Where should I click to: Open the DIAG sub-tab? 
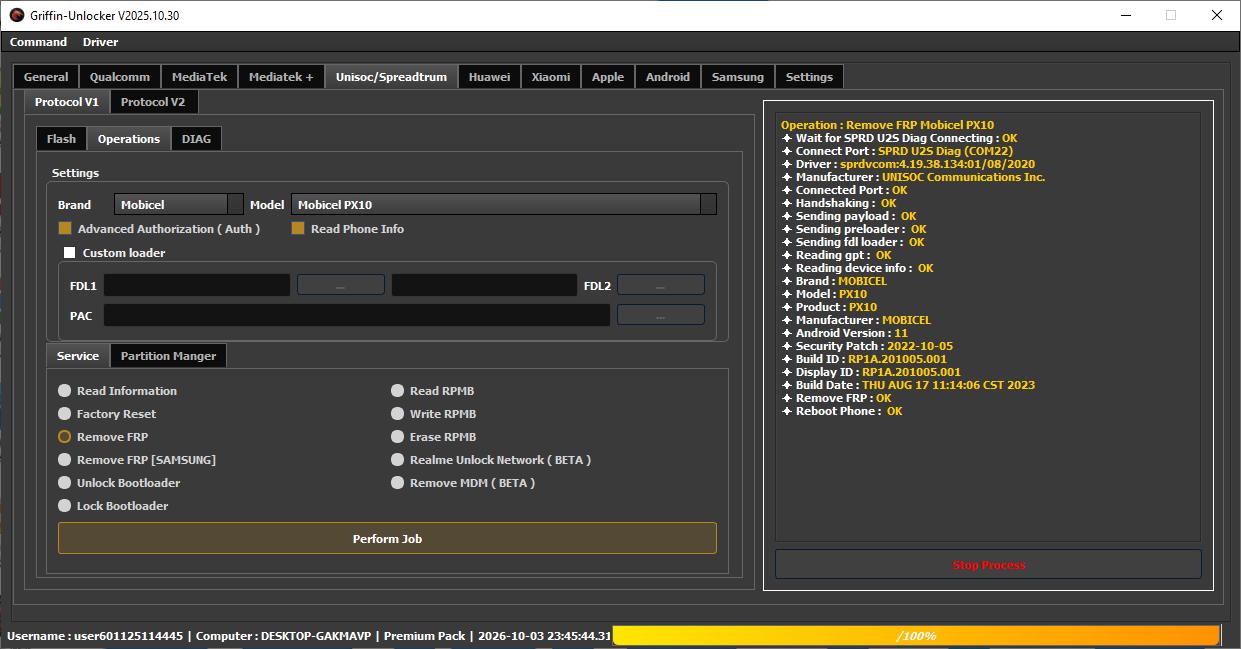coord(196,139)
